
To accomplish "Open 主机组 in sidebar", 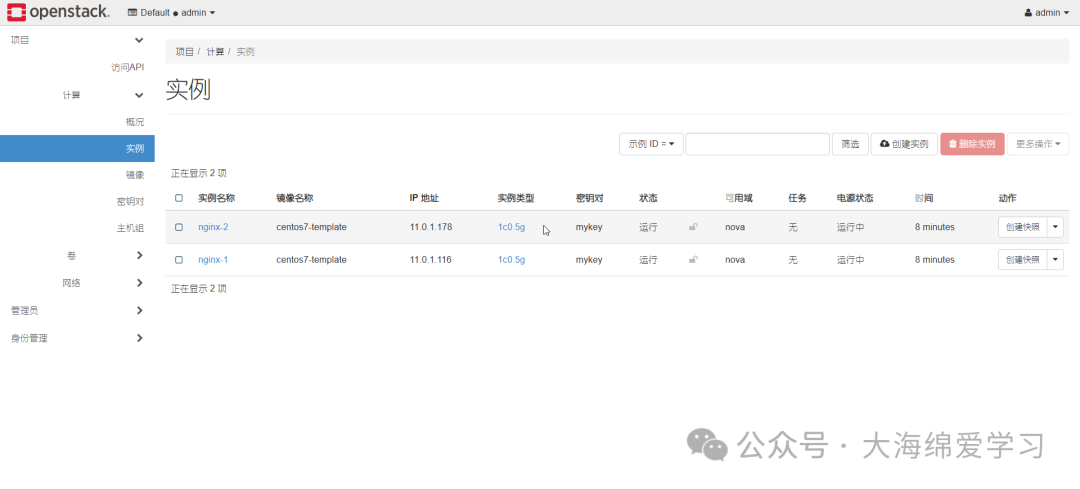I will (130, 229).
